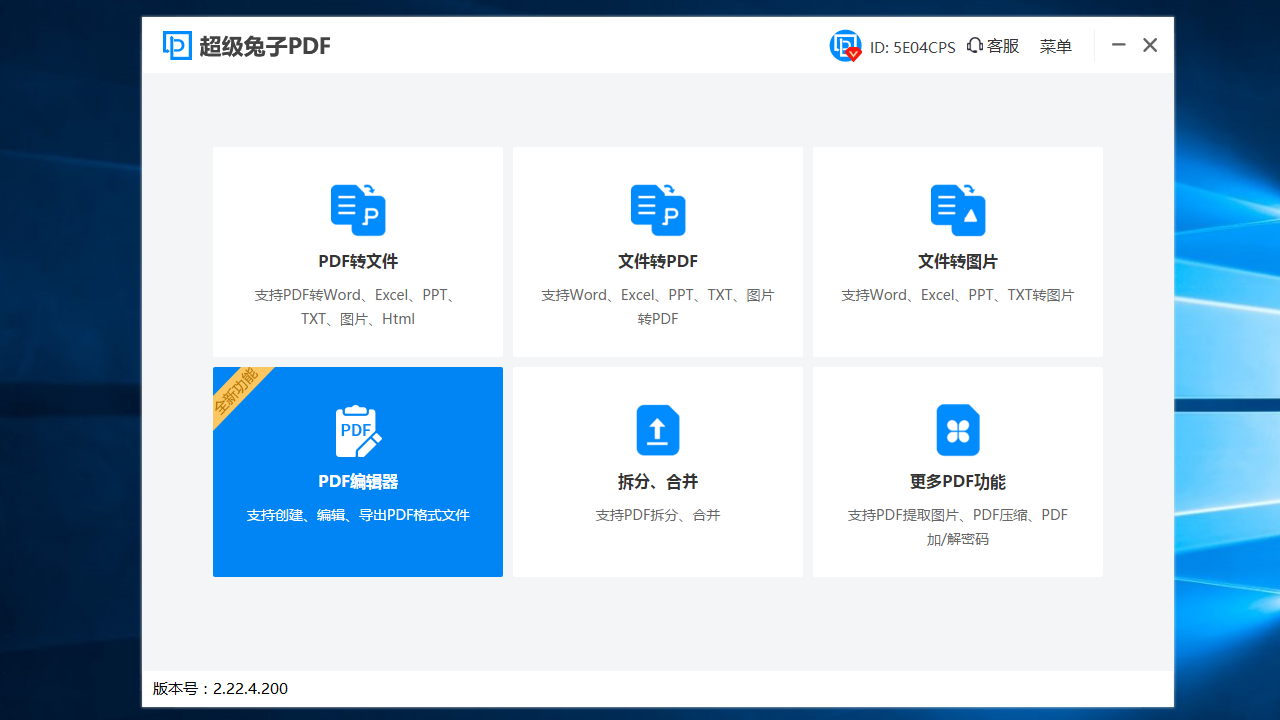Open the 文件转PDF document icon
Viewport: 1280px width, 720px height.
click(x=657, y=210)
